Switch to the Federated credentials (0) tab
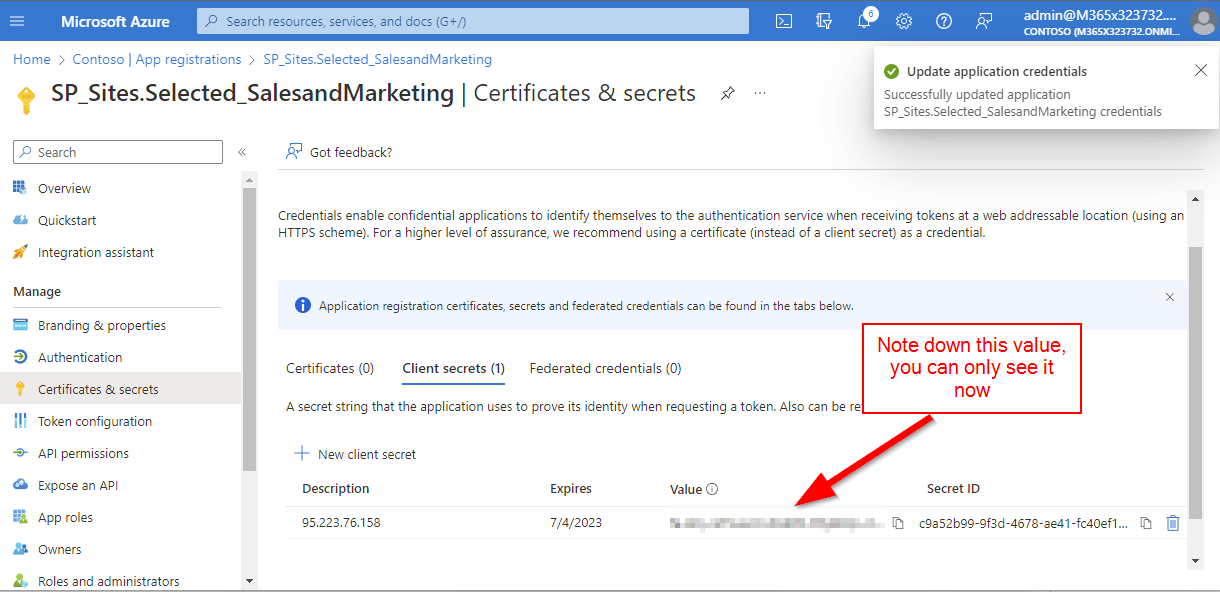 [x=605, y=368]
